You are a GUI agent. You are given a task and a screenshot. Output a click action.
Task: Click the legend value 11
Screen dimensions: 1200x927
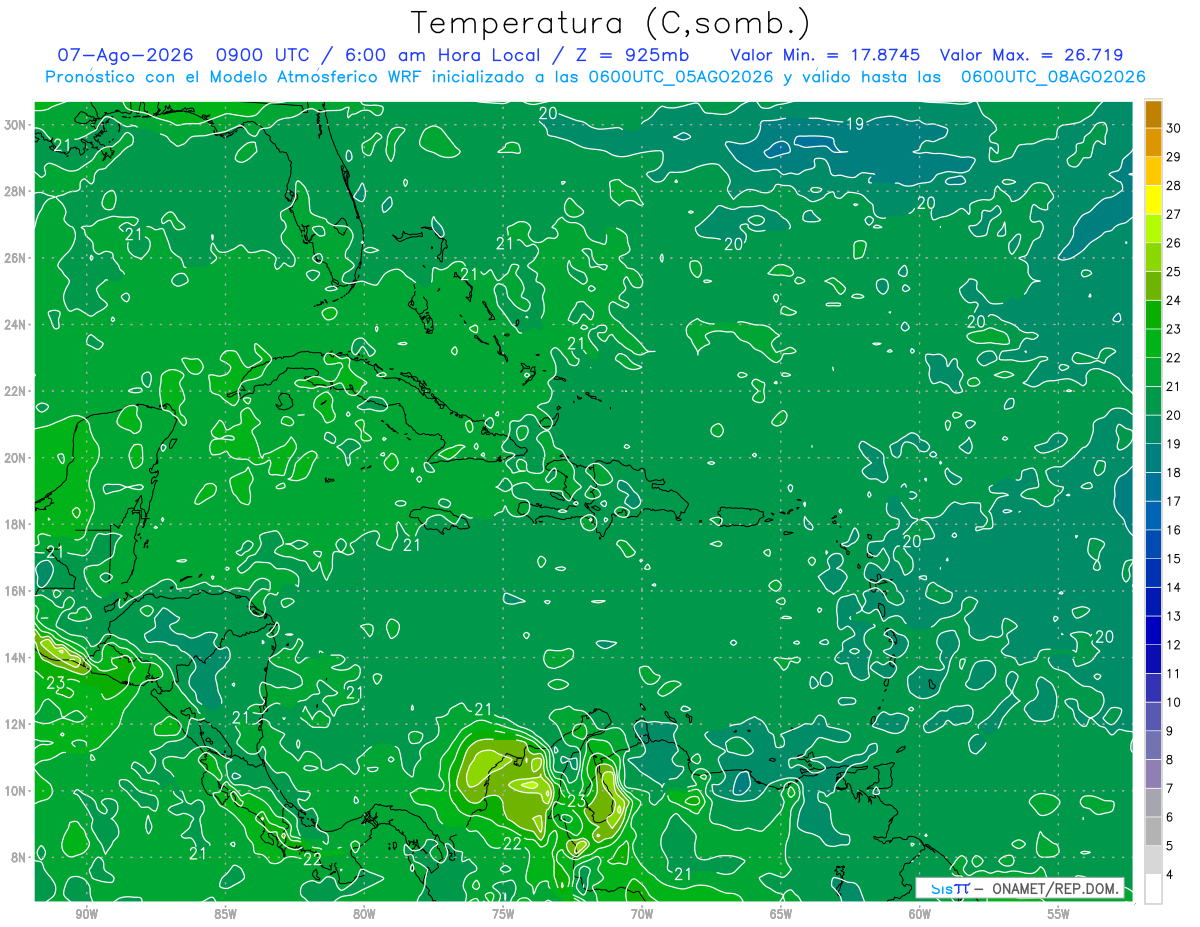pyautogui.click(x=1173, y=673)
